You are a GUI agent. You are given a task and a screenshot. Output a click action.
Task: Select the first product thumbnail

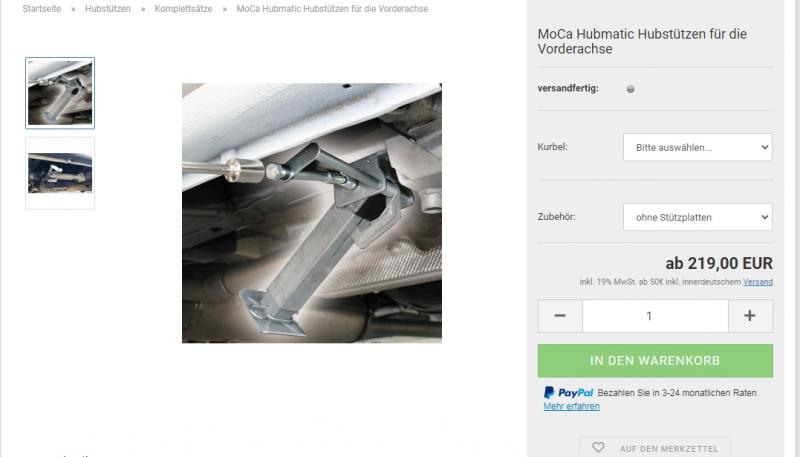tap(60, 93)
